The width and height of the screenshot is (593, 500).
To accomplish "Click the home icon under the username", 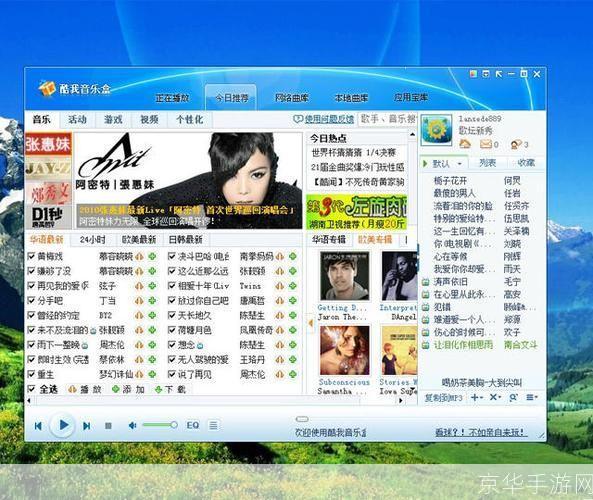I will [x=465, y=144].
